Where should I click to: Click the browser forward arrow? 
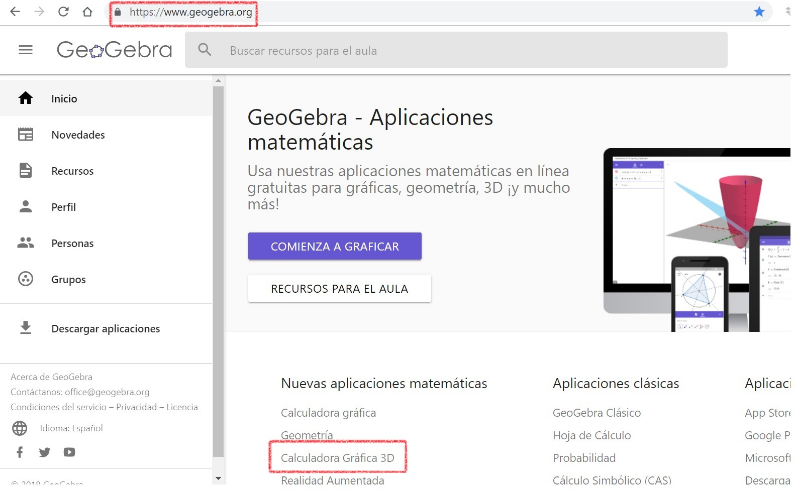point(39,12)
